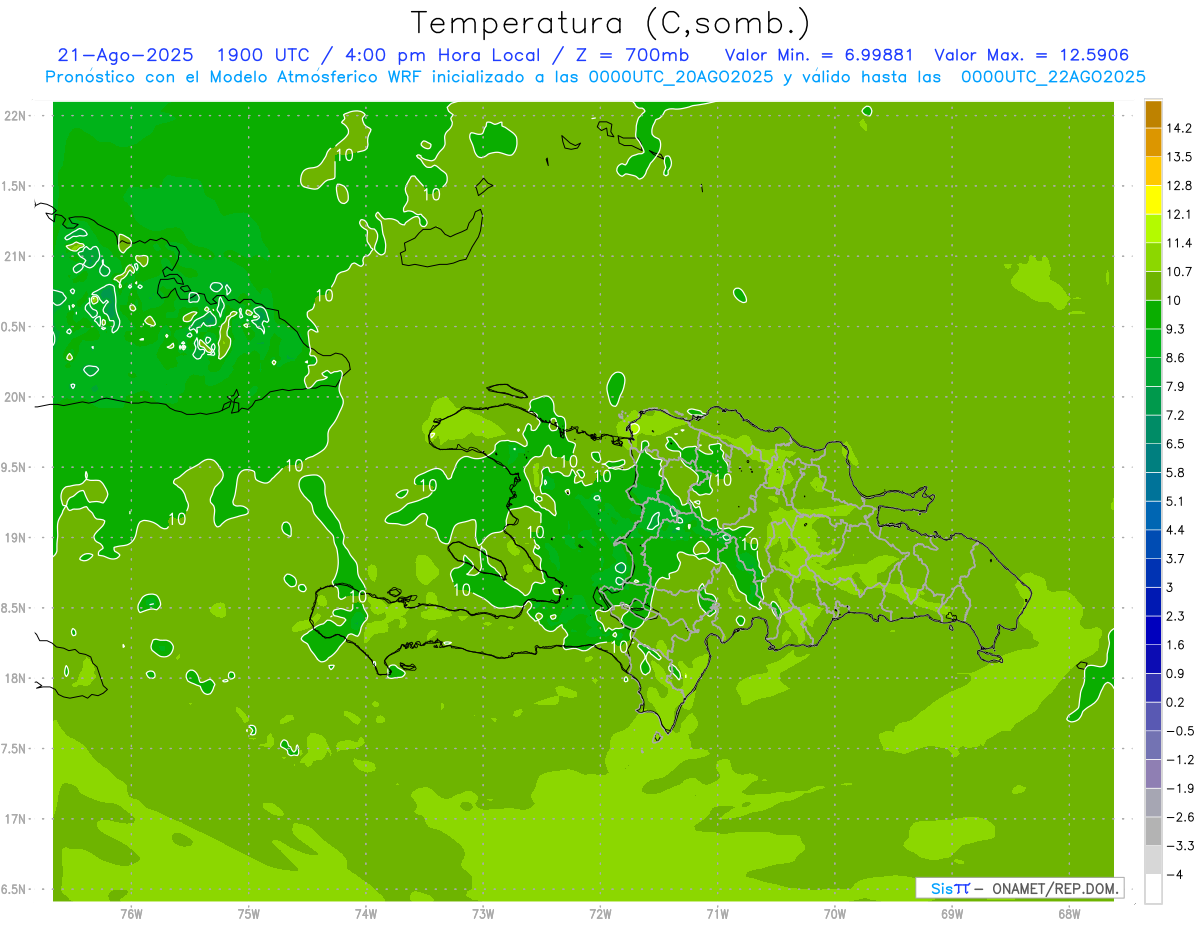
Task: Click the '76W' longitude label
Action: pyautogui.click(x=131, y=914)
